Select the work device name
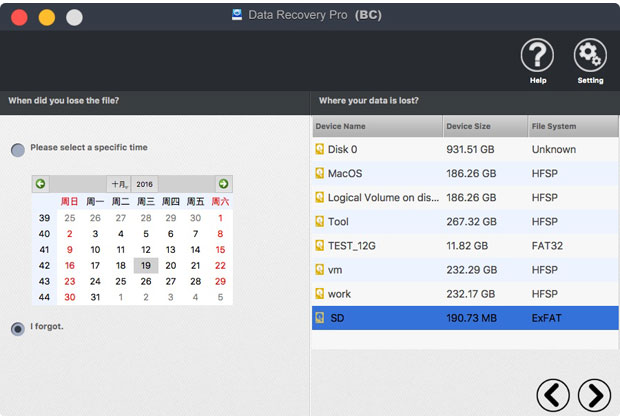This screenshot has height=420, width=620. pyautogui.click(x=339, y=294)
